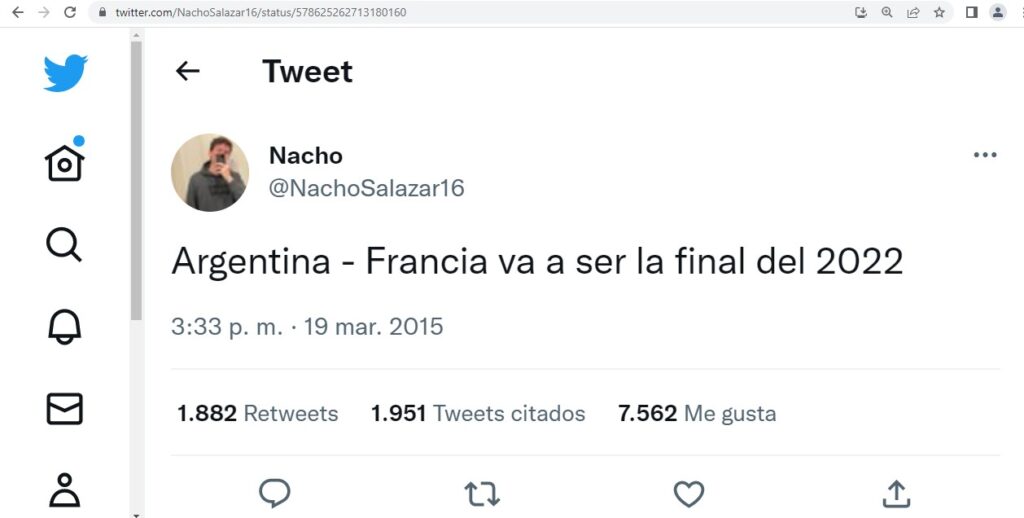1024x518 pixels.
Task: Click the browser address bar URL
Action: point(260,13)
